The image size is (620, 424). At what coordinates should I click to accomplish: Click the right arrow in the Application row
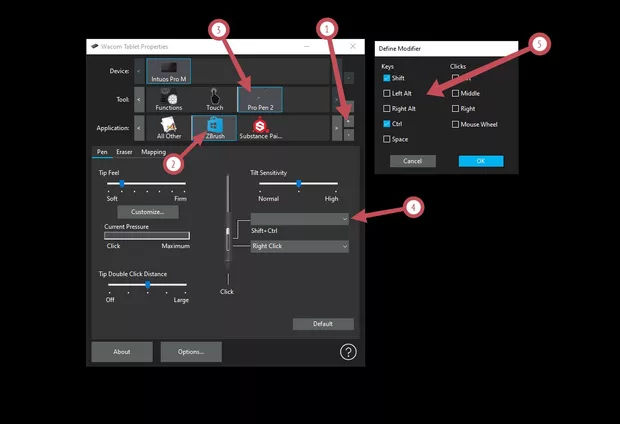tap(336, 128)
